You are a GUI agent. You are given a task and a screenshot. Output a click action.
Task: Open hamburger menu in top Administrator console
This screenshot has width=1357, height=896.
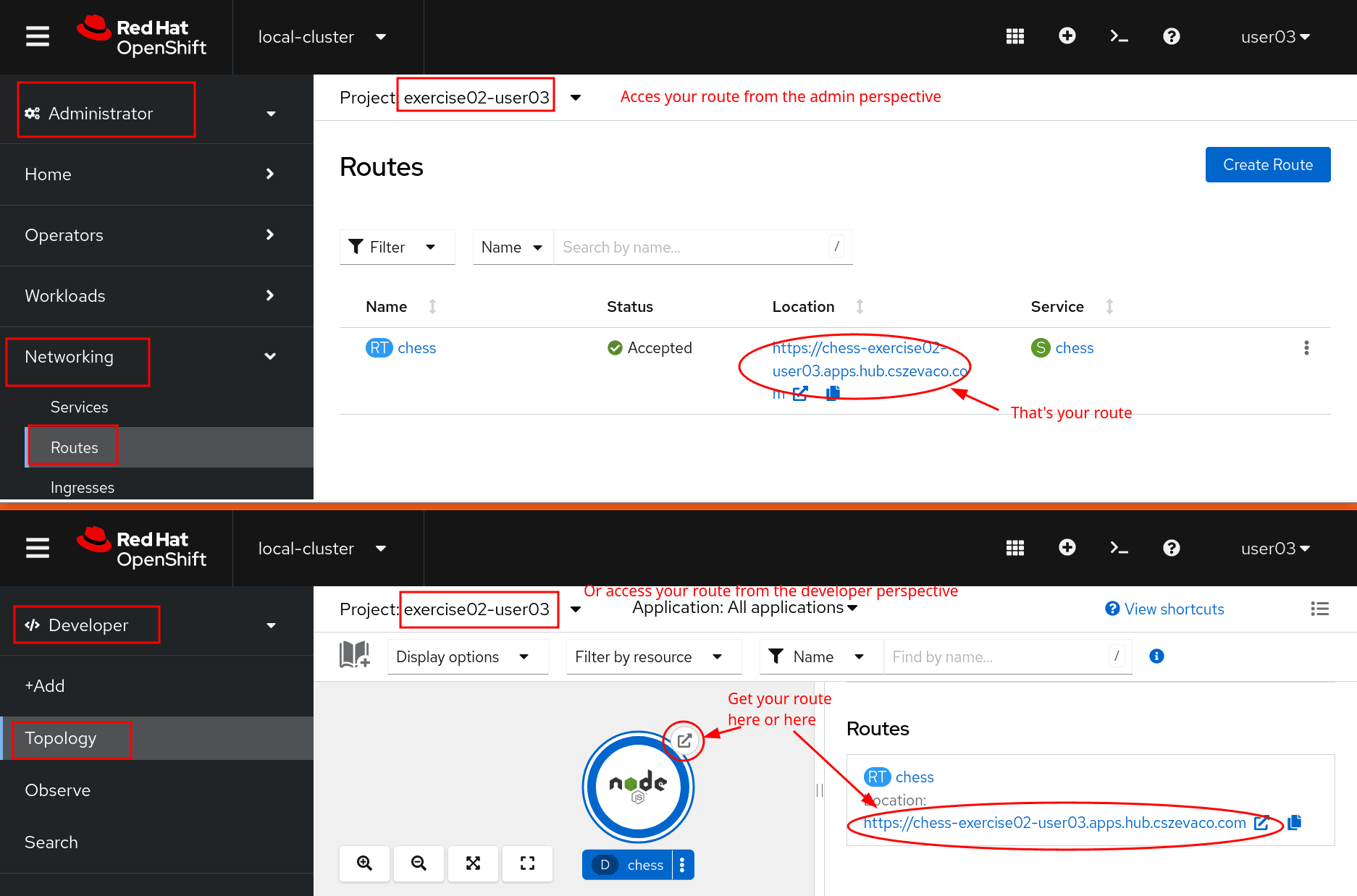tap(38, 36)
